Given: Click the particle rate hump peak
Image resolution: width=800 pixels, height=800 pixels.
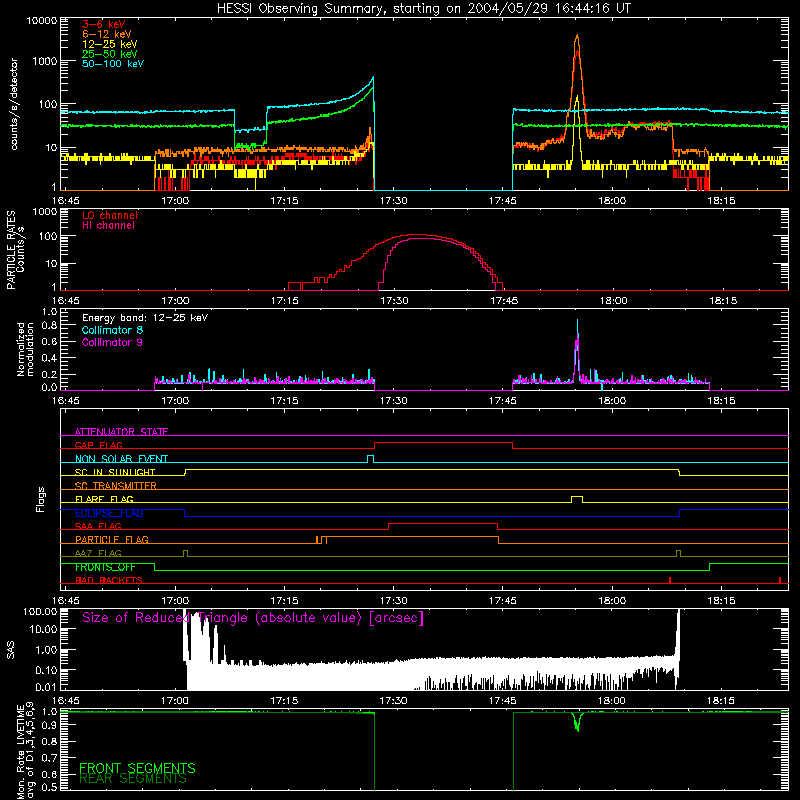Looking at the screenshot, I should pyautogui.click(x=418, y=236).
